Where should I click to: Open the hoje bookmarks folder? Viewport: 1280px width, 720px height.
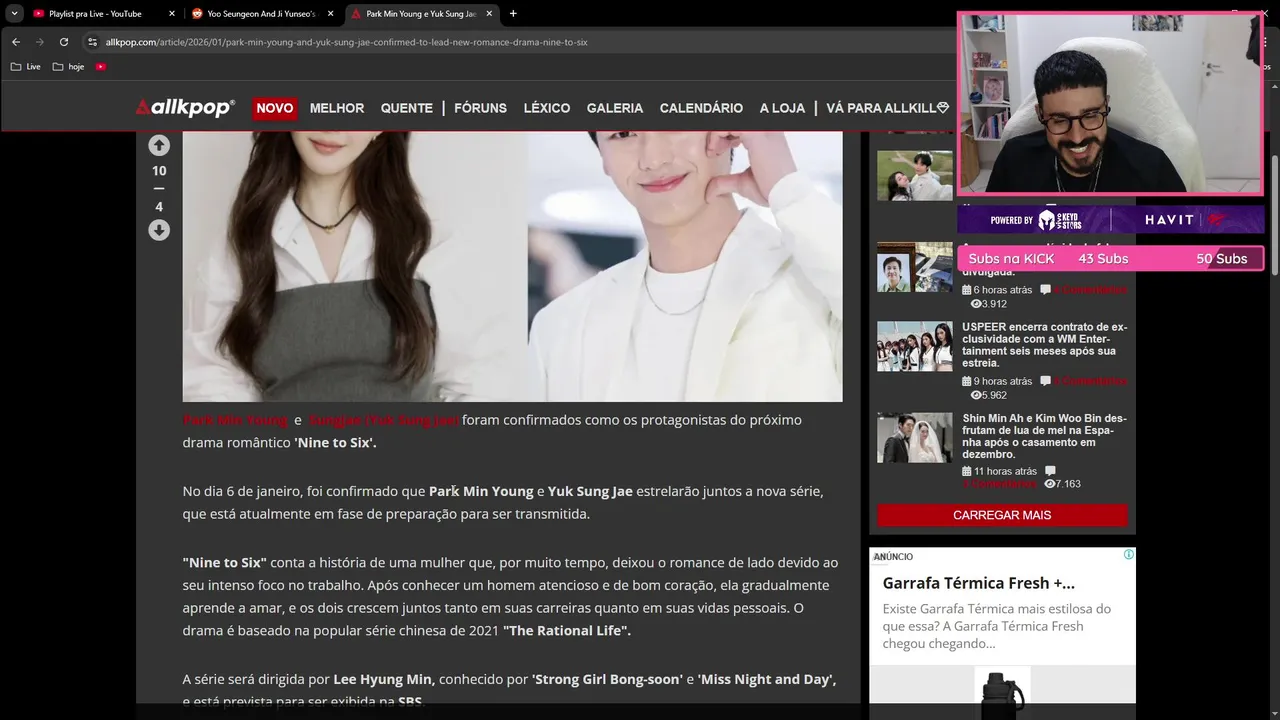(69, 67)
